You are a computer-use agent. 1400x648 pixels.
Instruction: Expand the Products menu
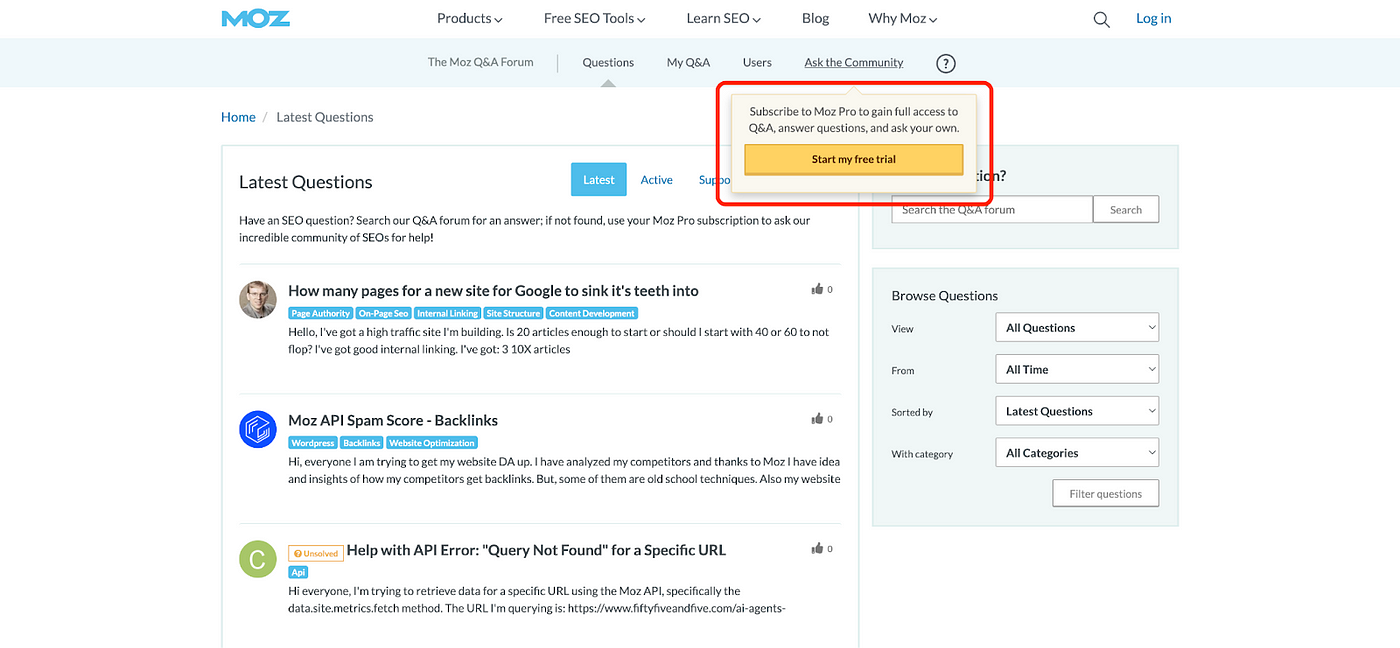pos(469,18)
